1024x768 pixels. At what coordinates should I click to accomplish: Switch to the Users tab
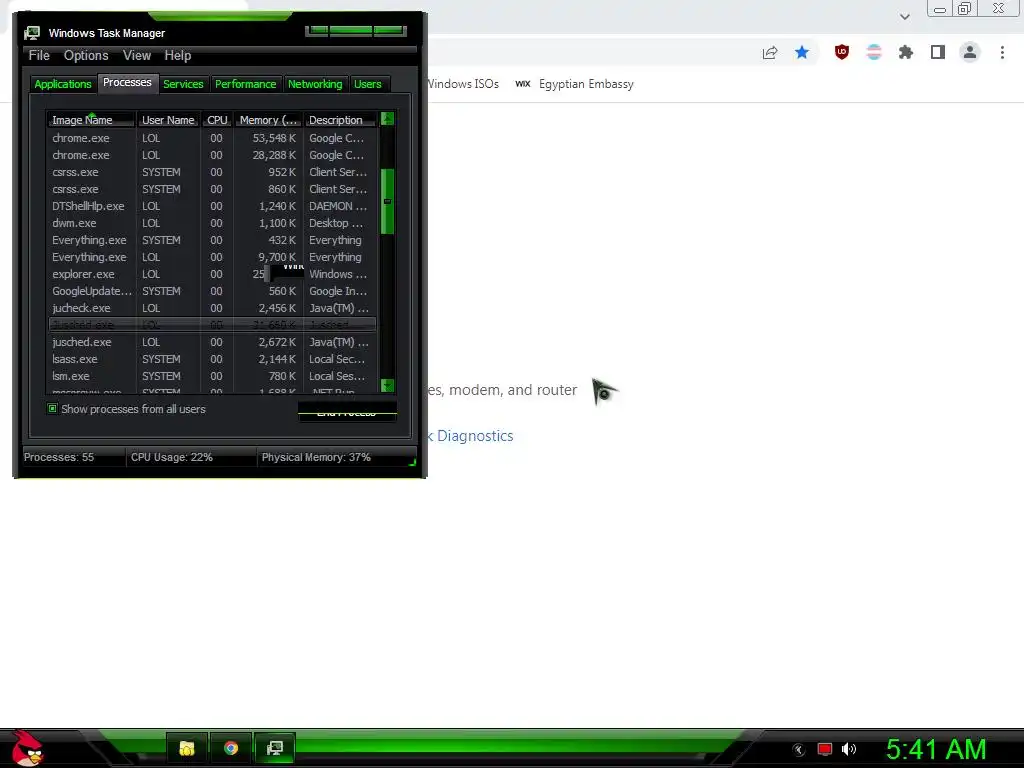coord(368,84)
